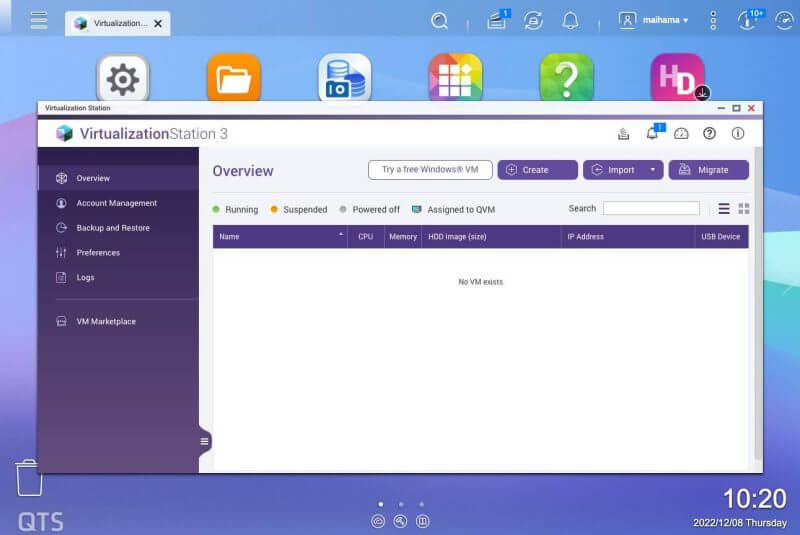Open Account Management in sidebar
Viewport: 800px width, 535px height.
(x=118, y=203)
